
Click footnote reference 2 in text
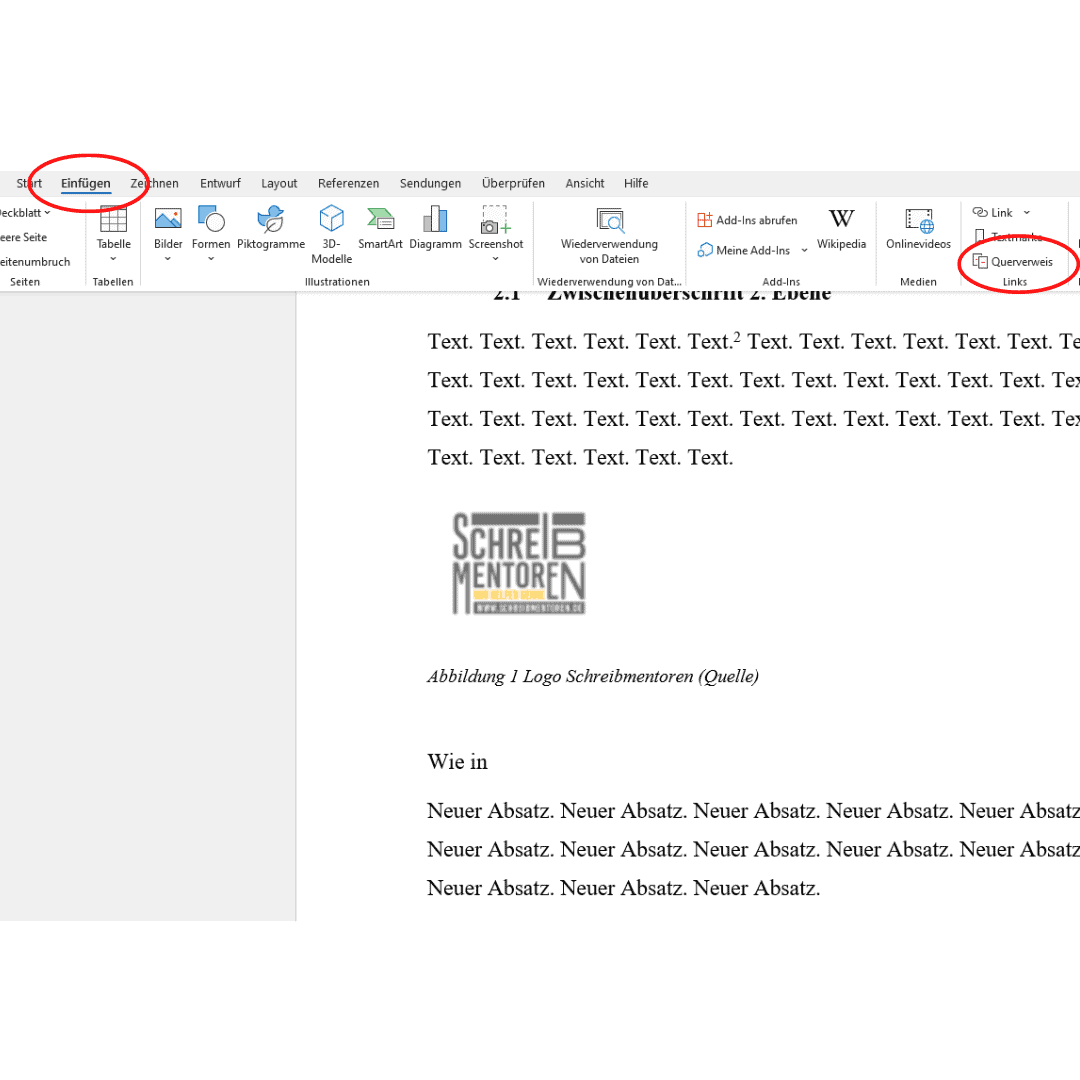pyautogui.click(x=736, y=337)
